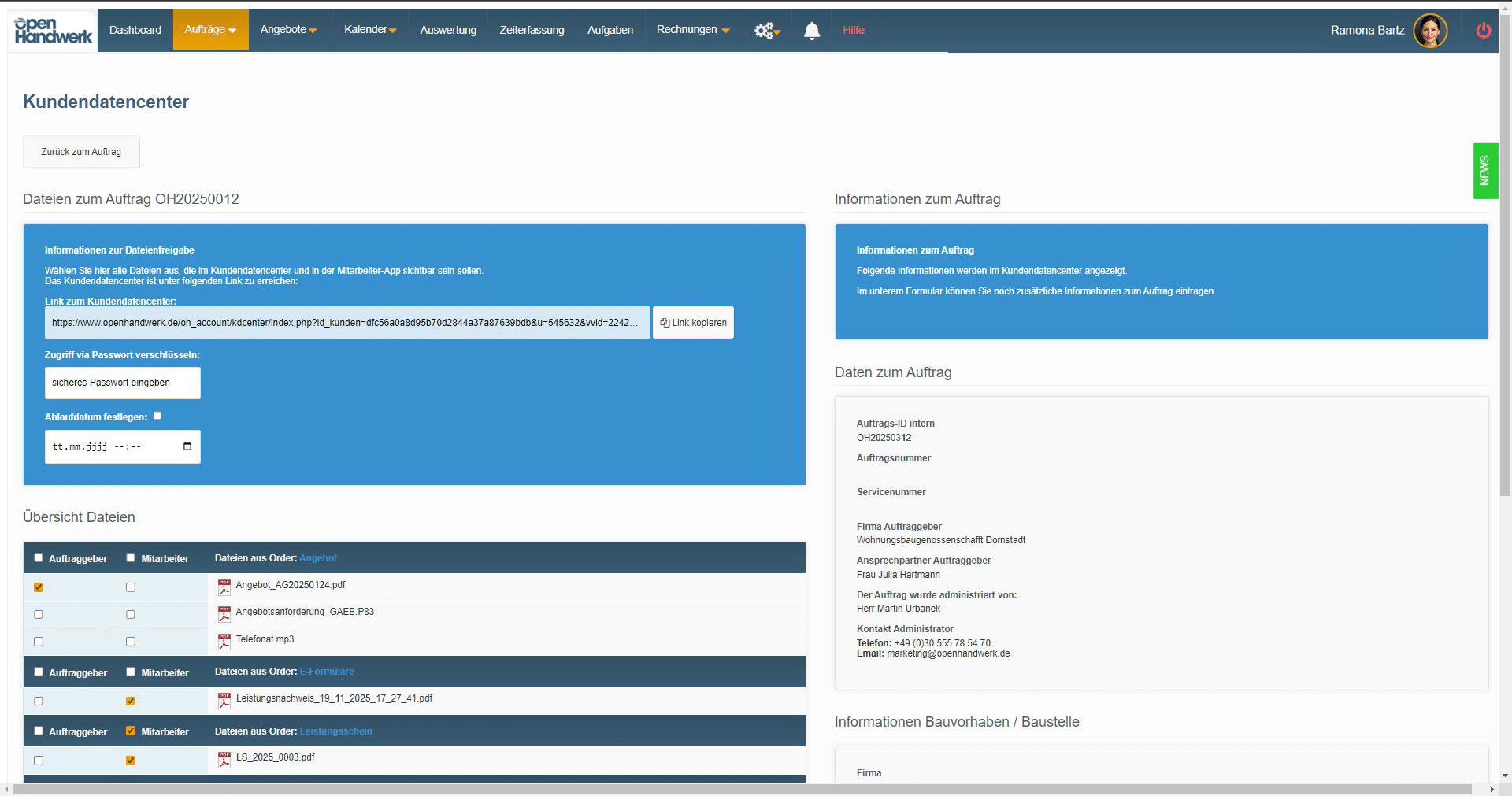Open the Kalender dropdown
The image size is (1512, 796).
tap(369, 30)
